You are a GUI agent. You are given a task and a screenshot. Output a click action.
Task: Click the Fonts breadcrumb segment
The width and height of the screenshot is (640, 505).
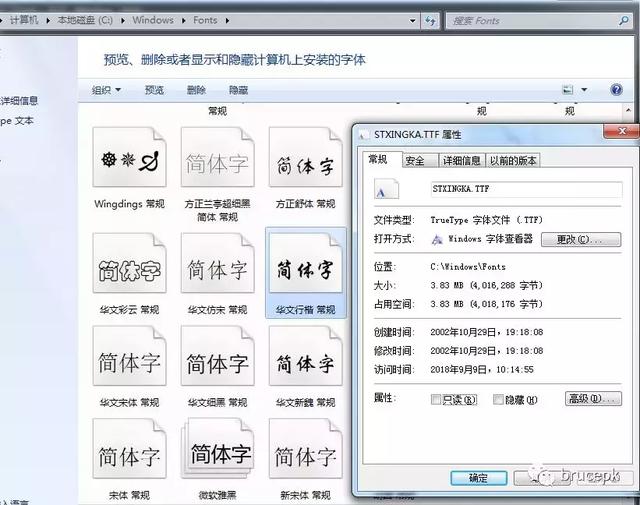click(x=205, y=20)
